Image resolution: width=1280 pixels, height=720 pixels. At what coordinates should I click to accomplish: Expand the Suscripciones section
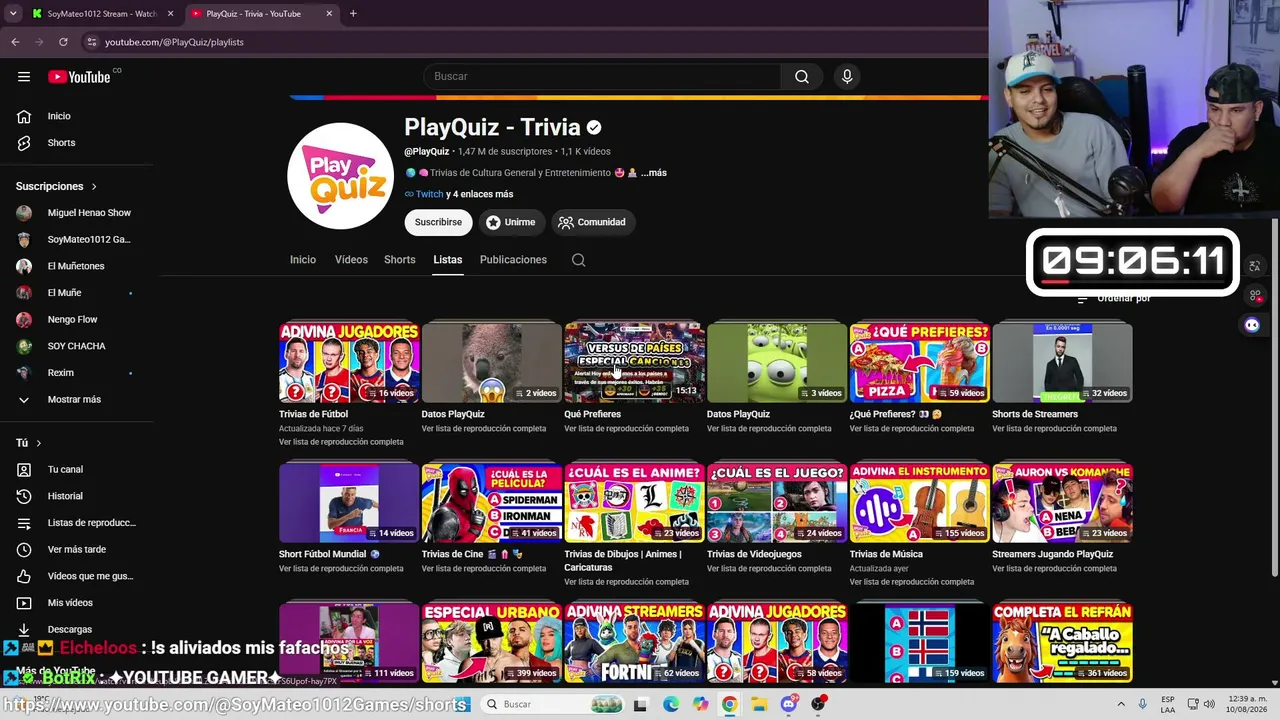pos(57,187)
